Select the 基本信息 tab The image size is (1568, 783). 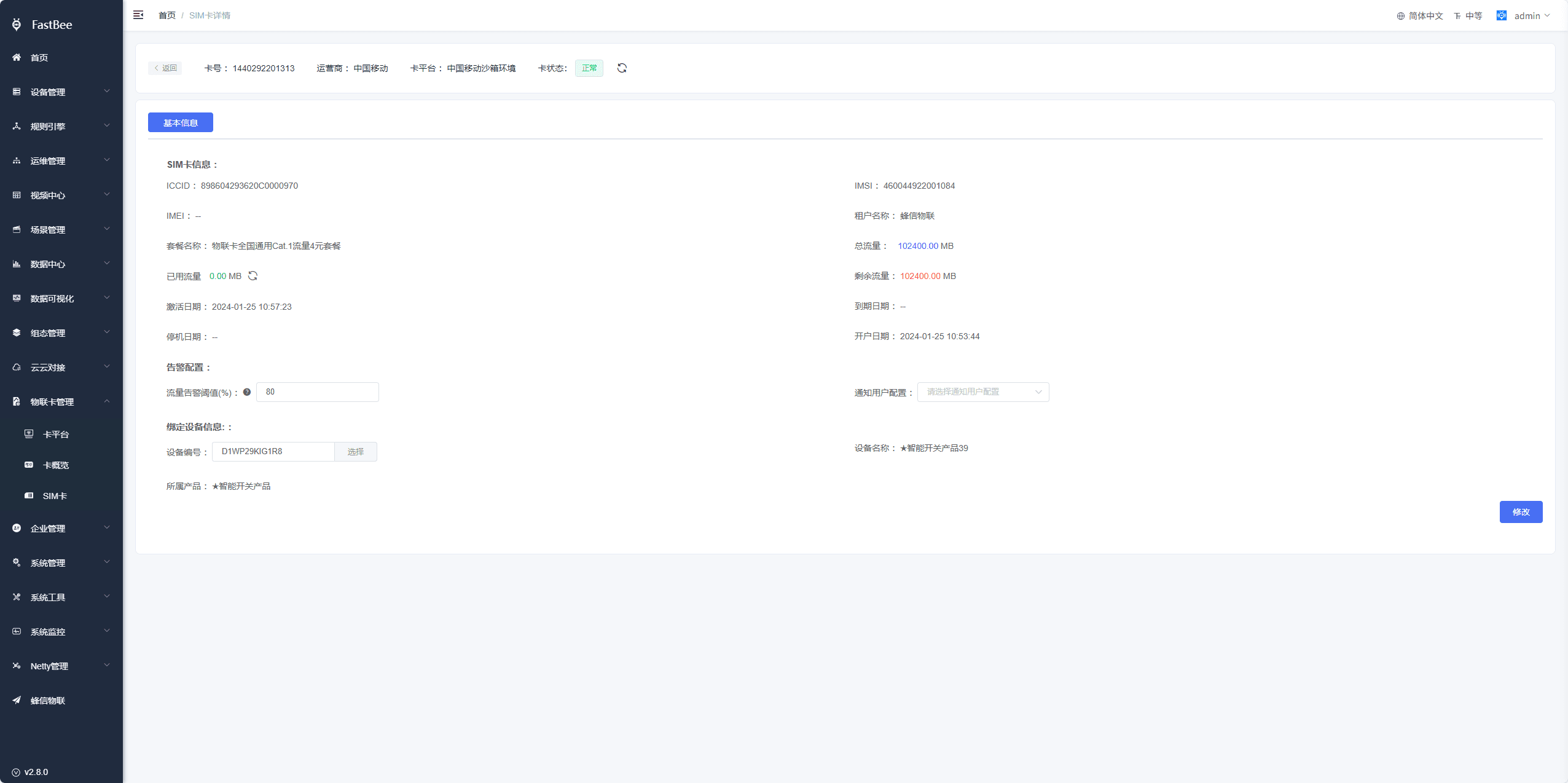(181, 122)
